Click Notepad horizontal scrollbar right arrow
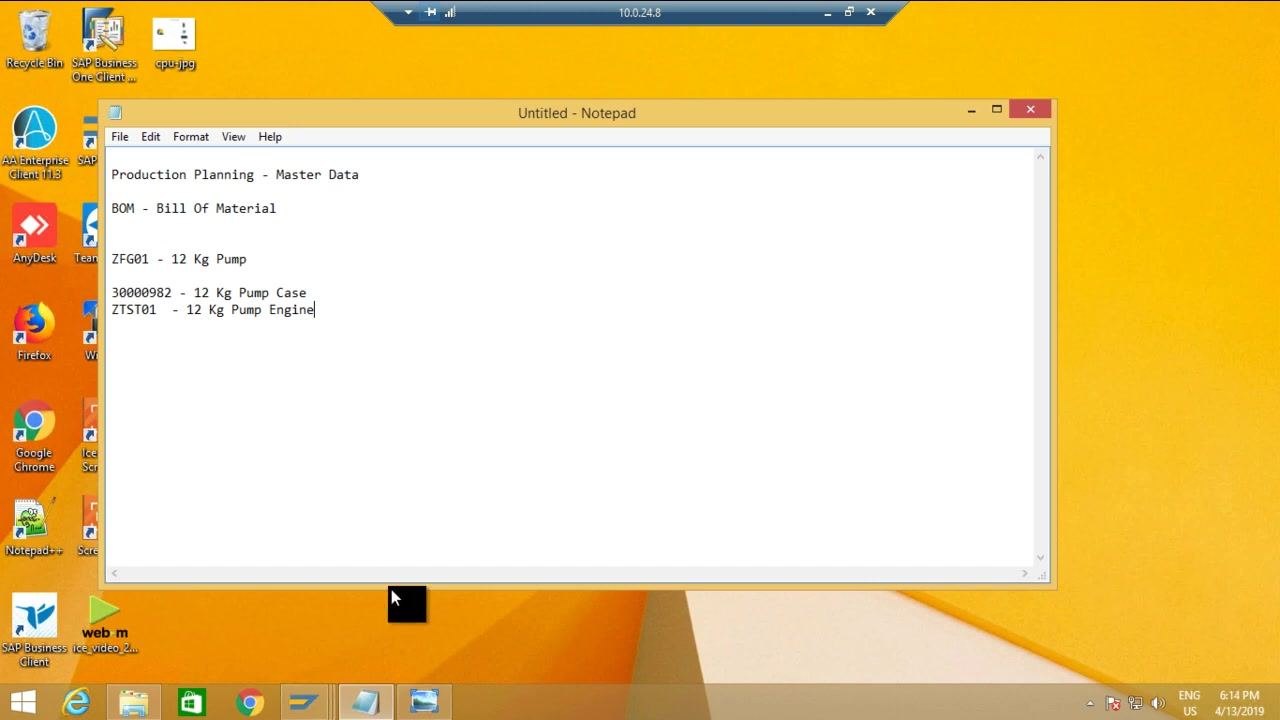 pos(1024,574)
